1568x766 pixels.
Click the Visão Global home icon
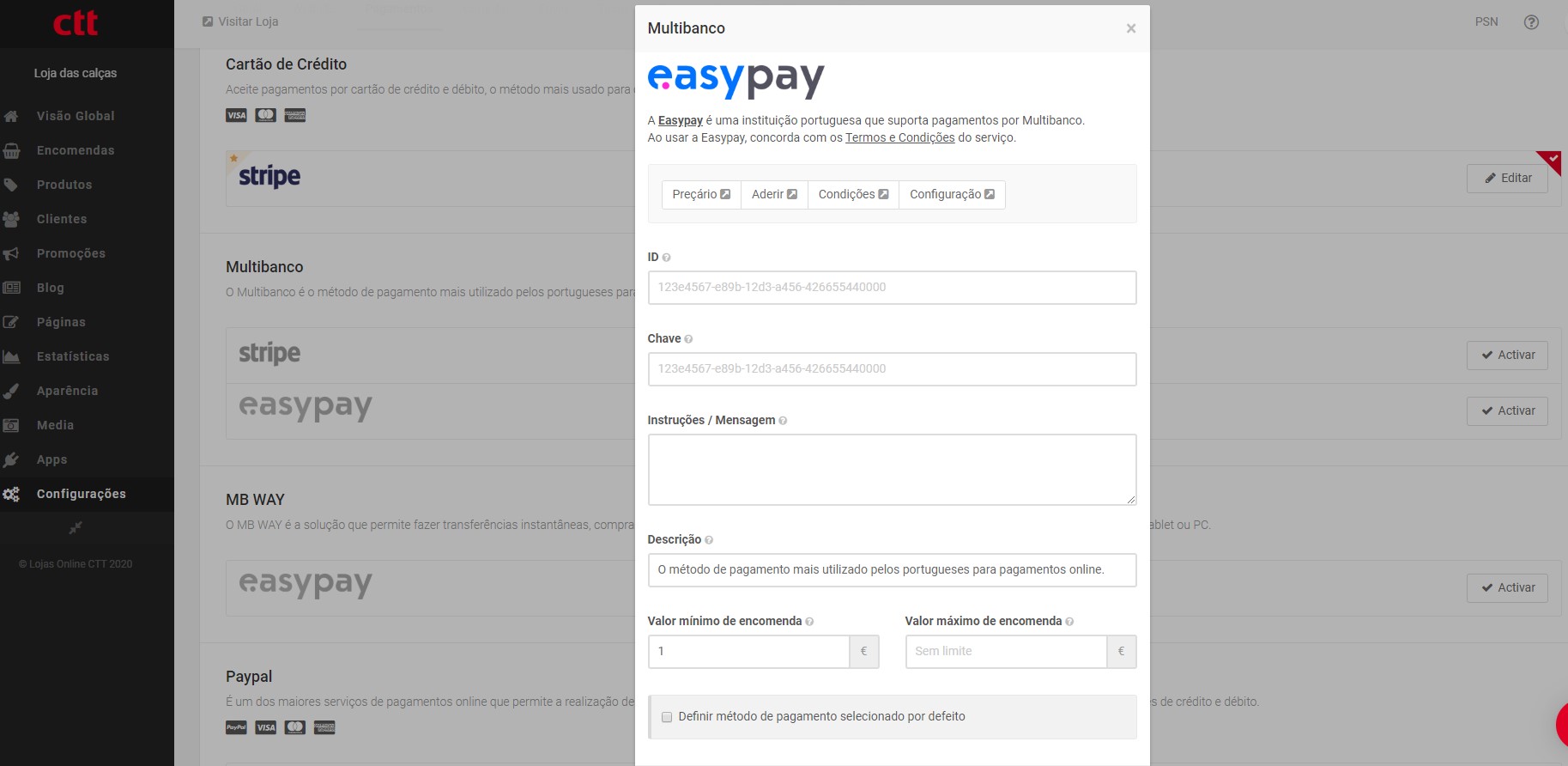pos(11,116)
